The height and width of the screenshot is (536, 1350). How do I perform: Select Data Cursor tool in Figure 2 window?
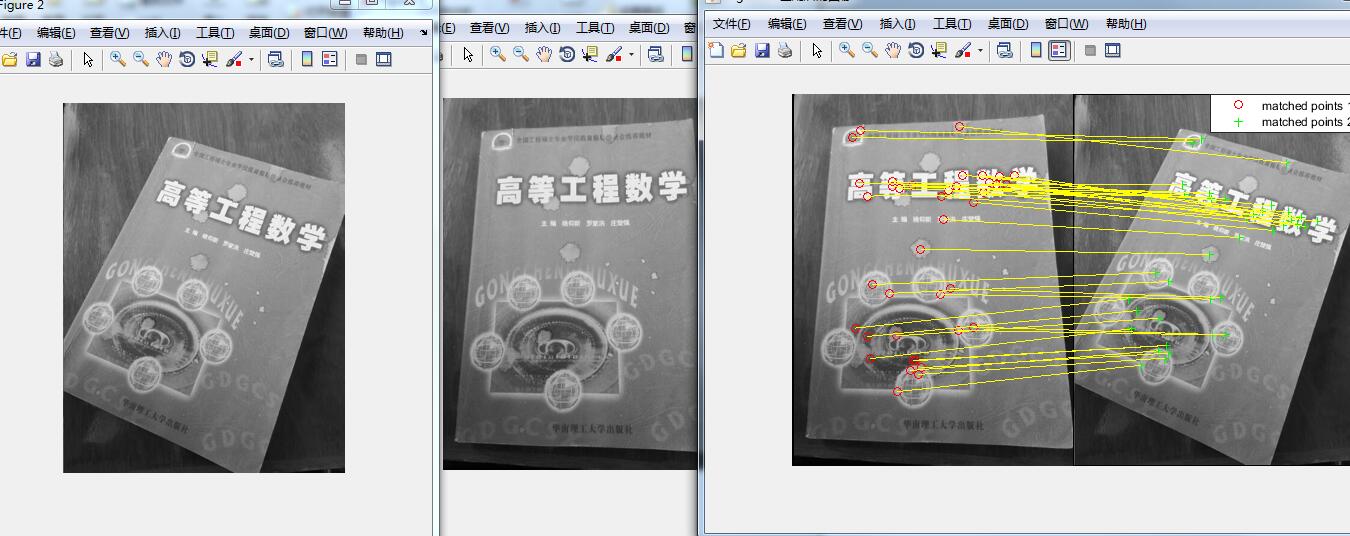[x=210, y=60]
